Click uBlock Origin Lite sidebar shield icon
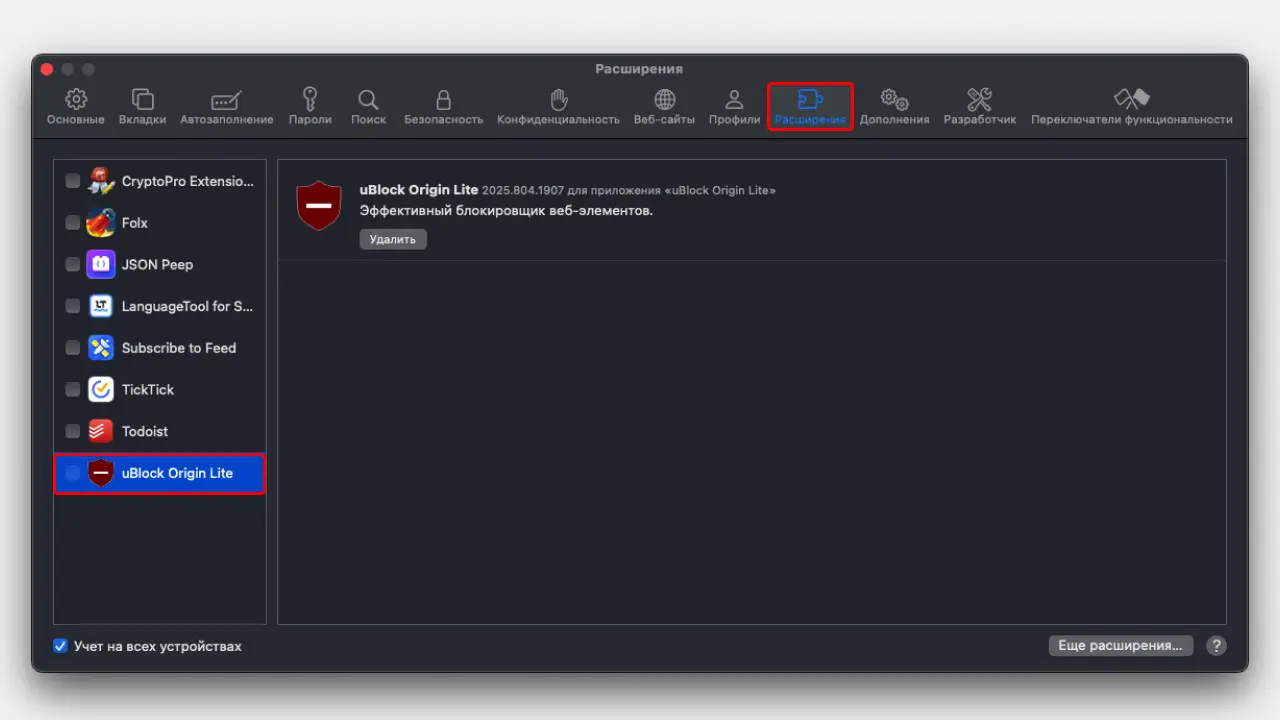Image resolution: width=1280 pixels, height=720 pixels. click(101, 473)
